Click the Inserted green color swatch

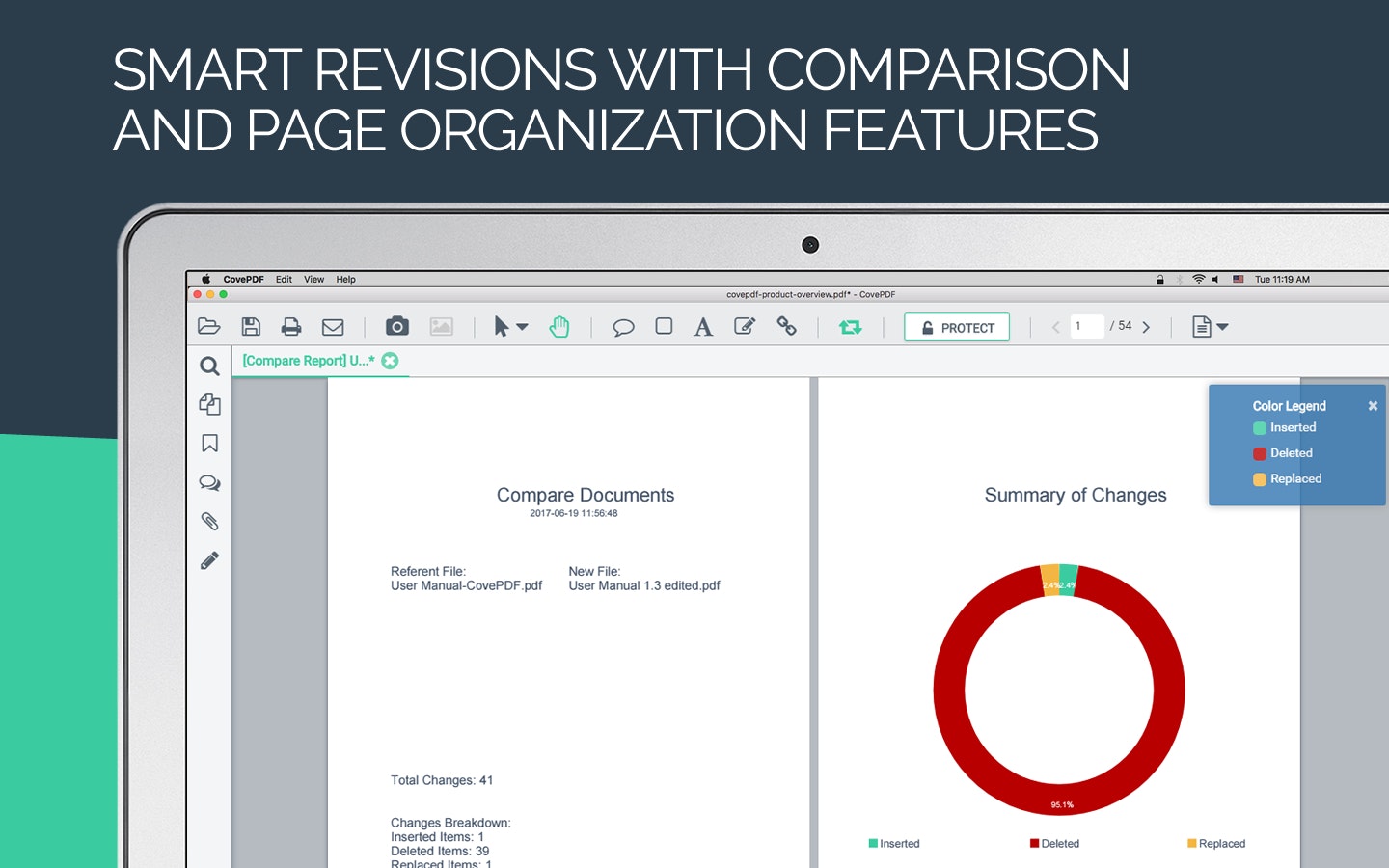click(x=1260, y=428)
